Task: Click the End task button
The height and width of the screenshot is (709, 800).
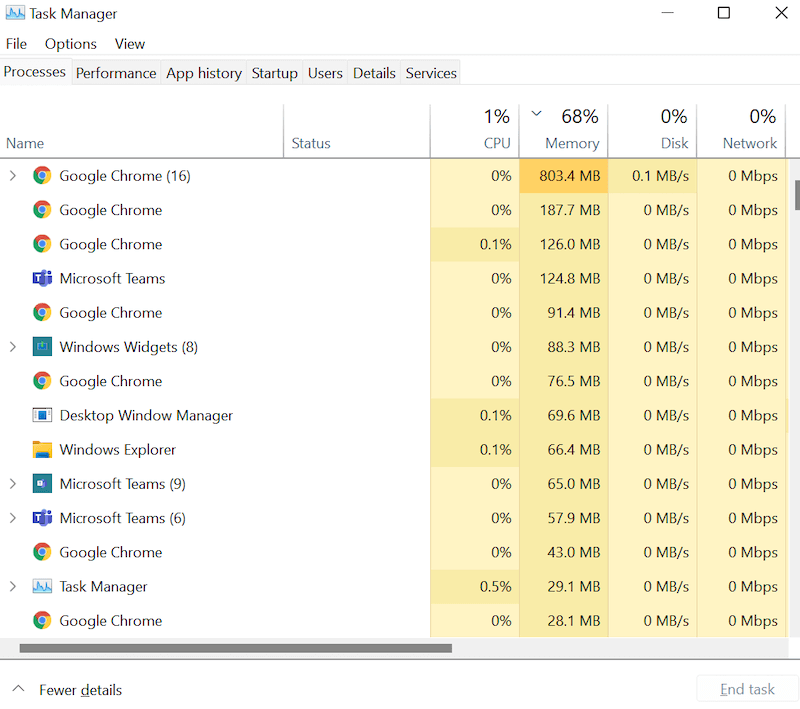Action: pos(747,689)
